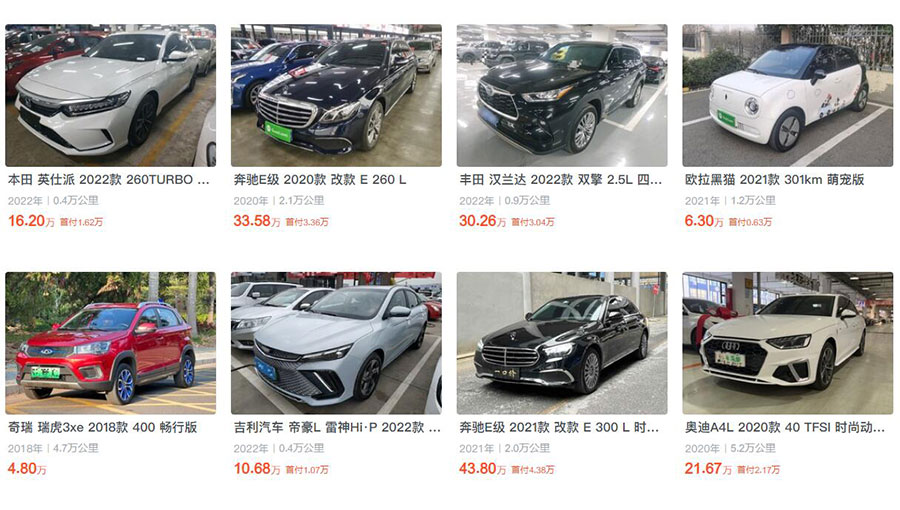This screenshot has height=510, width=900.
Task: Click title 奔驰E级 2021款 改款 E 300 L
Action: click(x=558, y=427)
